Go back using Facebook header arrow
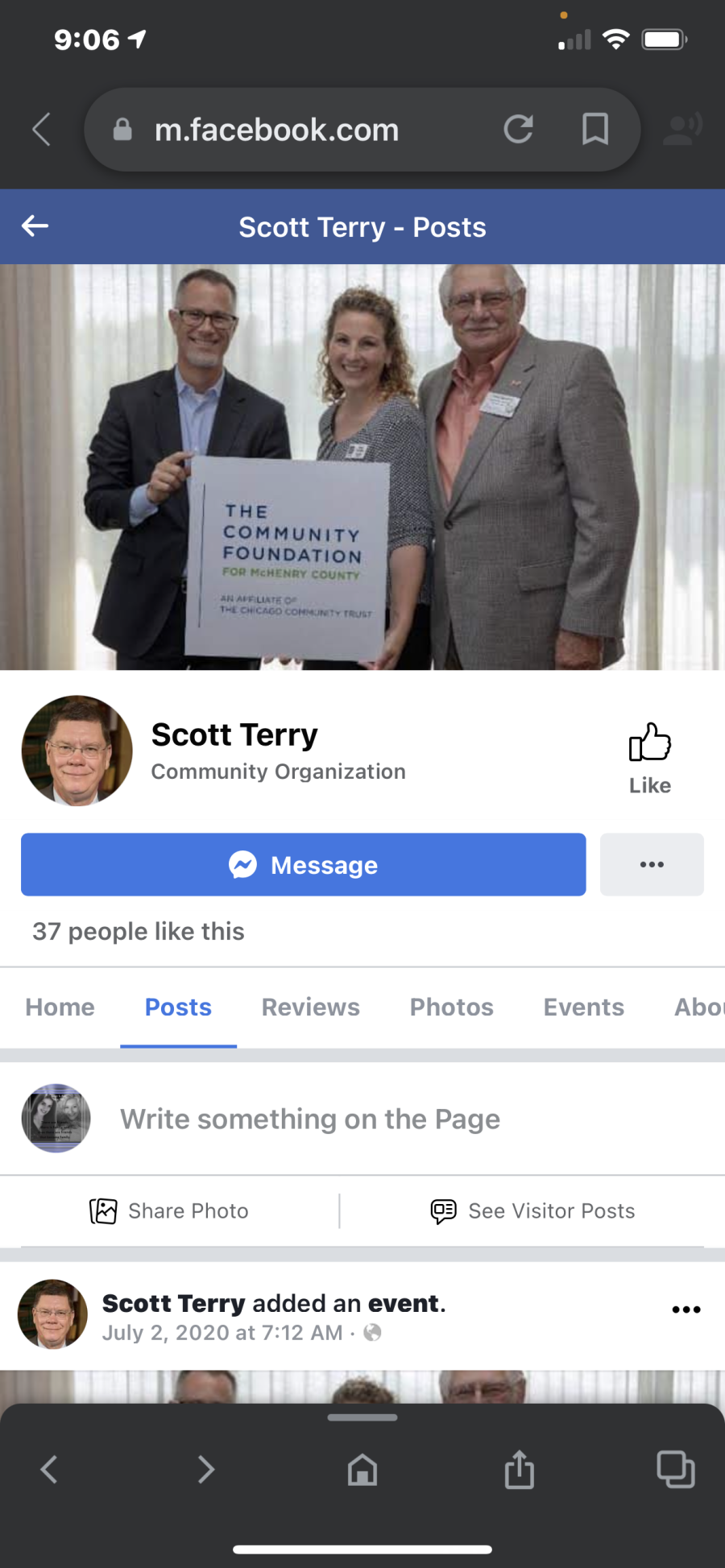Image resolution: width=725 pixels, height=1568 pixels. pyautogui.click(x=35, y=226)
